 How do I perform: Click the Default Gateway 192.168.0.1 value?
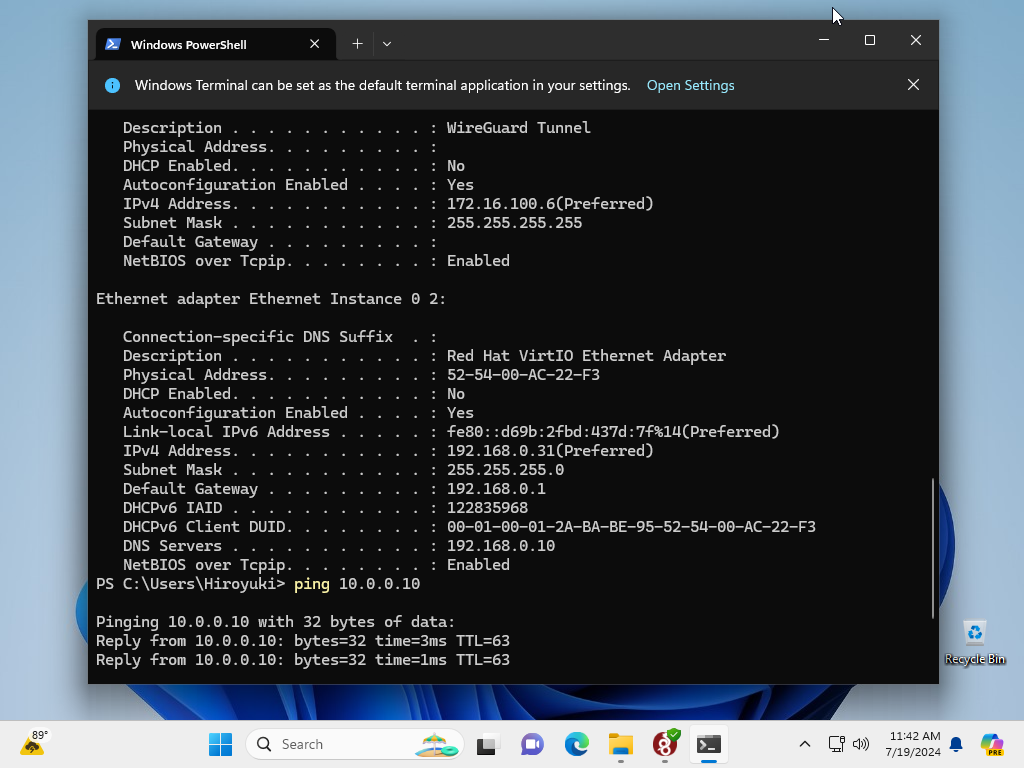tap(496, 488)
